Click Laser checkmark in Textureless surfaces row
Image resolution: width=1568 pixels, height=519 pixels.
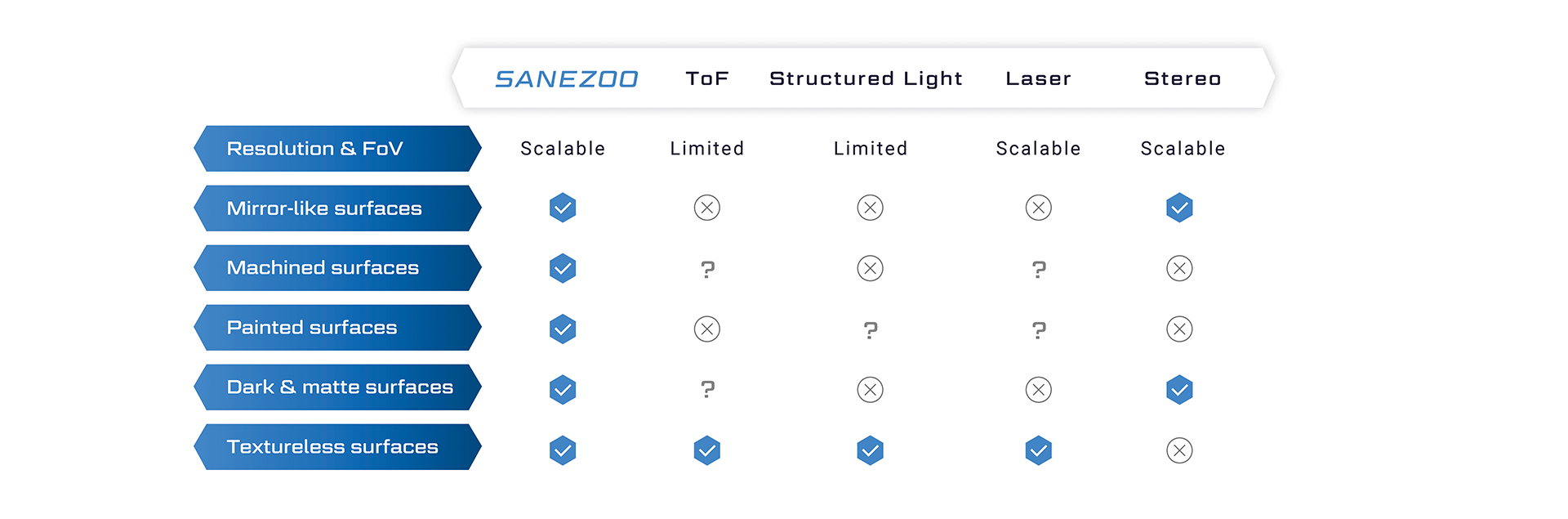(1039, 450)
